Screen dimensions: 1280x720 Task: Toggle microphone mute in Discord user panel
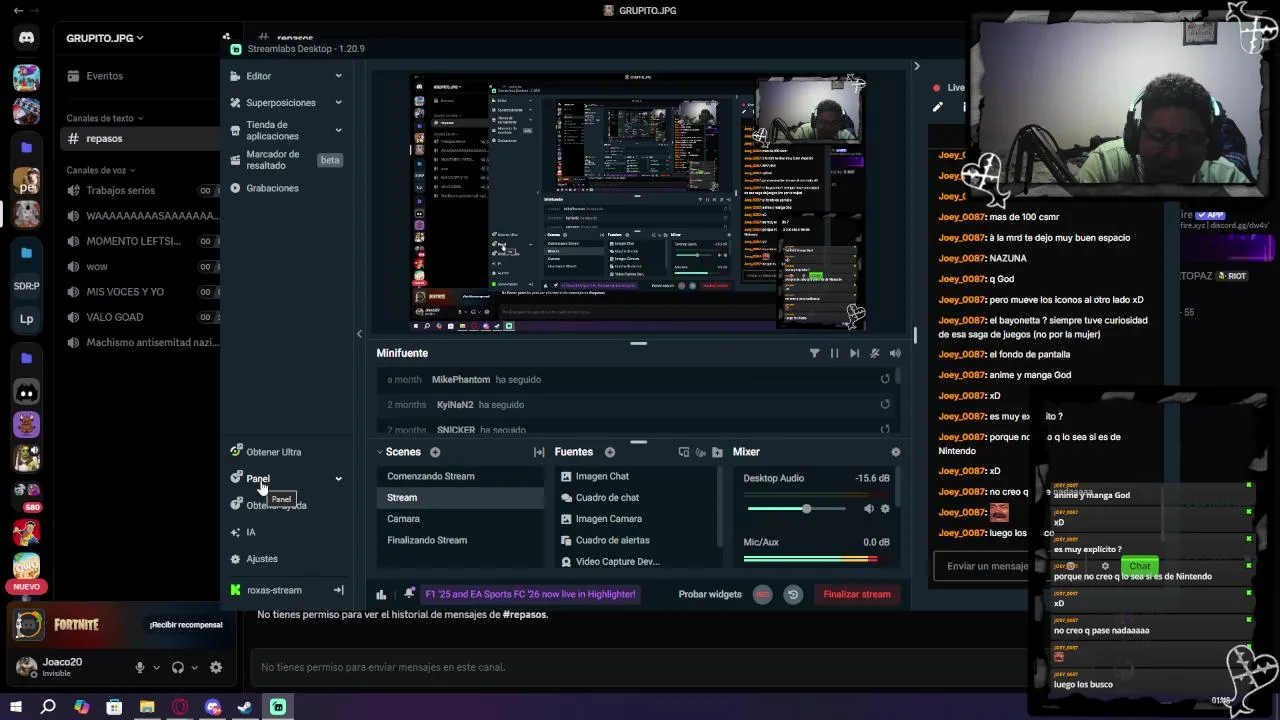pos(140,667)
